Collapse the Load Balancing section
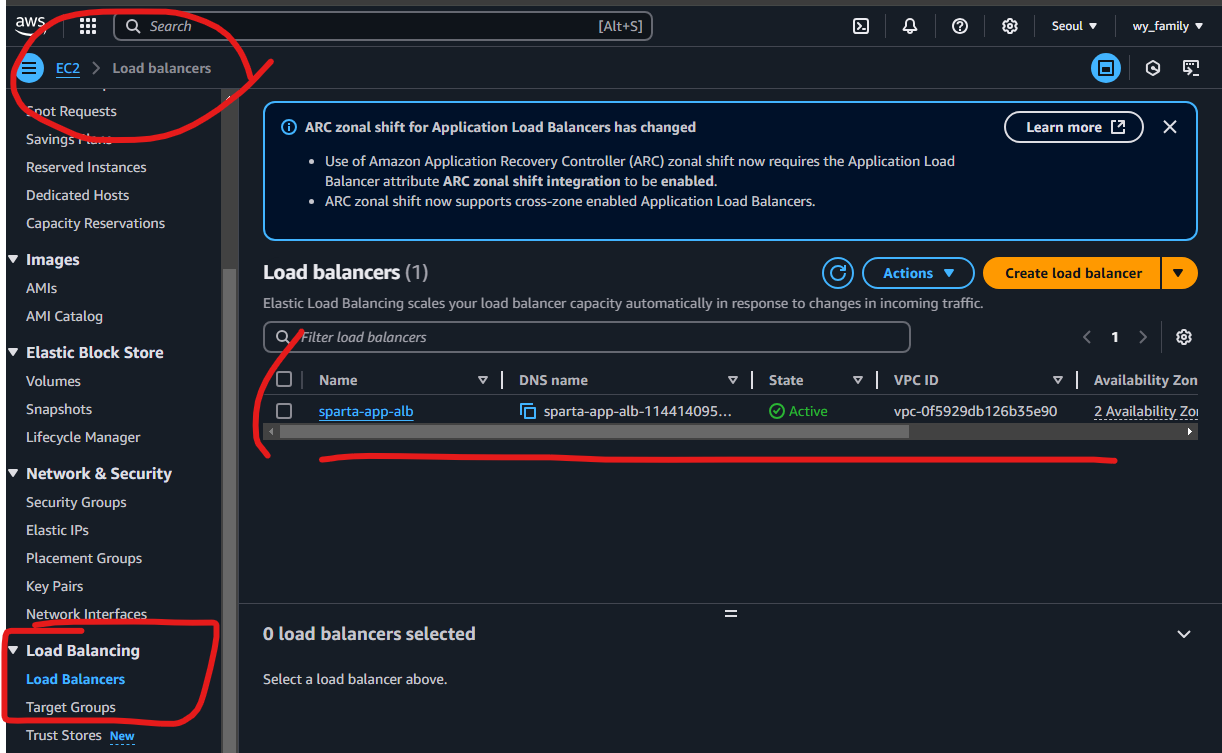Screen dimensions: 1222x753 (x=14, y=650)
